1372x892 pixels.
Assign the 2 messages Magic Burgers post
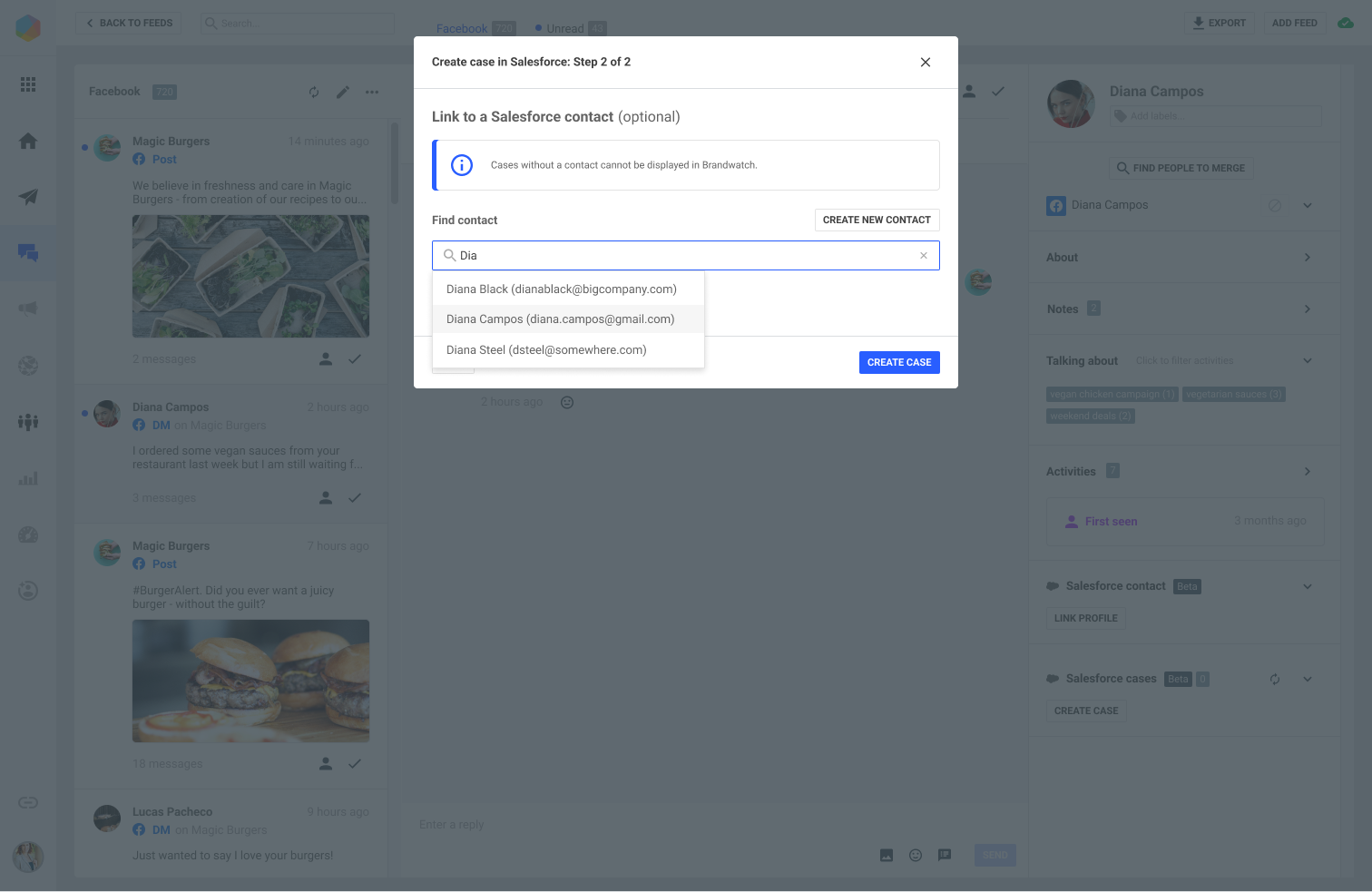pyautogui.click(x=326, y=359)
